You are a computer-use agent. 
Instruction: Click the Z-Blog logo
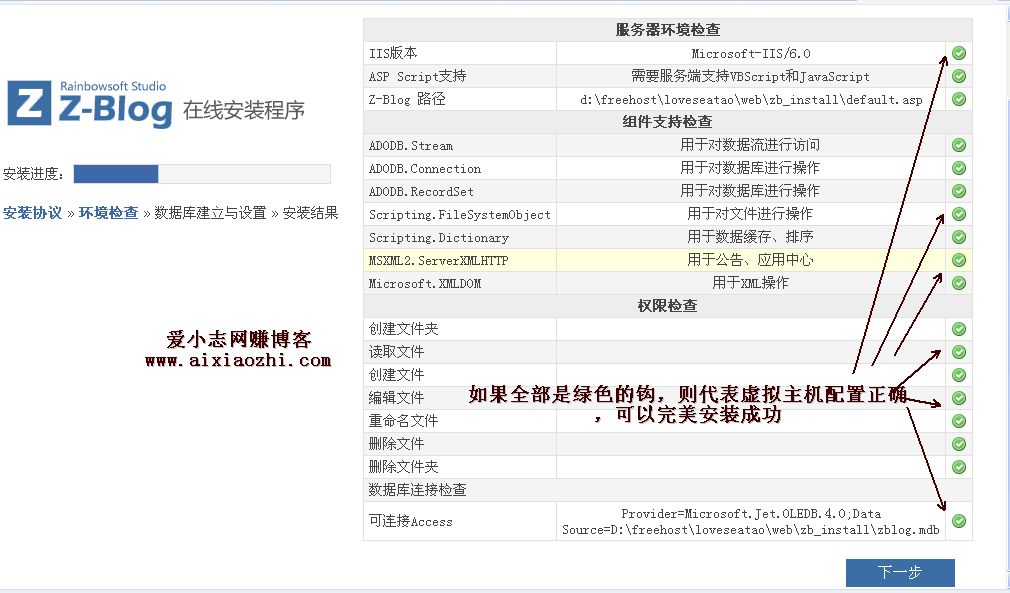pyautogui.click(x=90, y=104)
